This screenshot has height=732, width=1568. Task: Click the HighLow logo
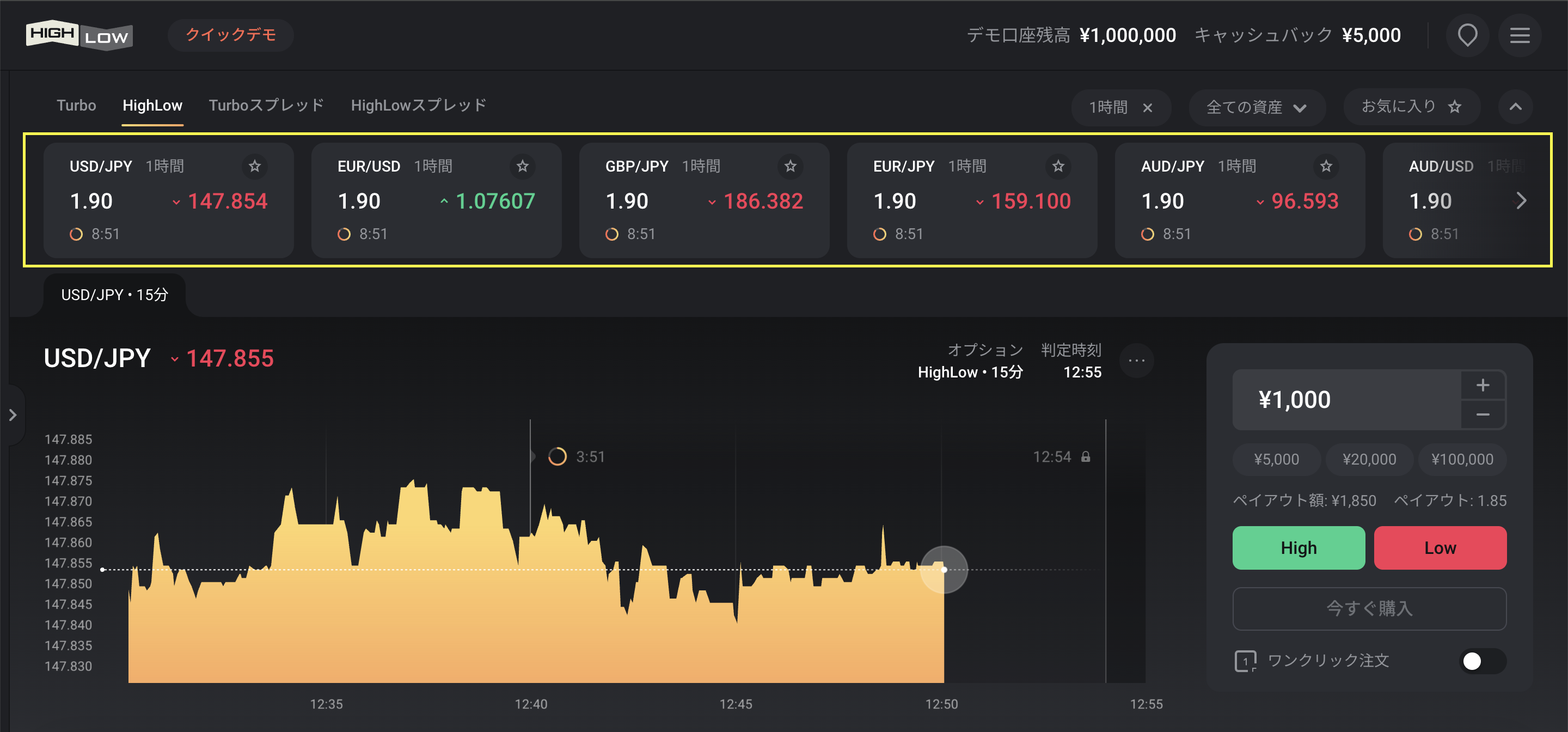tap(79, 35)
